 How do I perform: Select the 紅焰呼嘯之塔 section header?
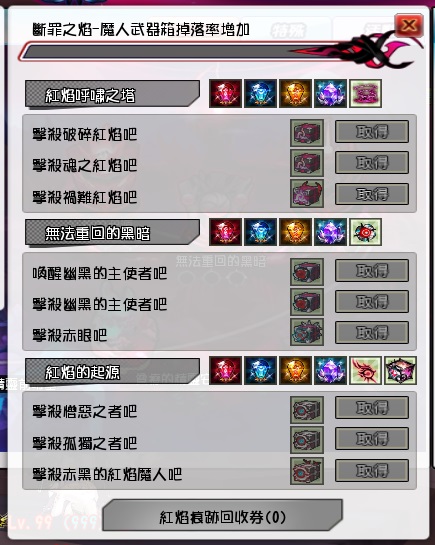[x=112, y=95]
